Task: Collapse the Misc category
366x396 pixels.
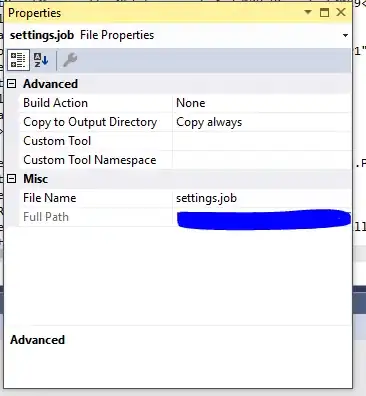Action: 11,179
